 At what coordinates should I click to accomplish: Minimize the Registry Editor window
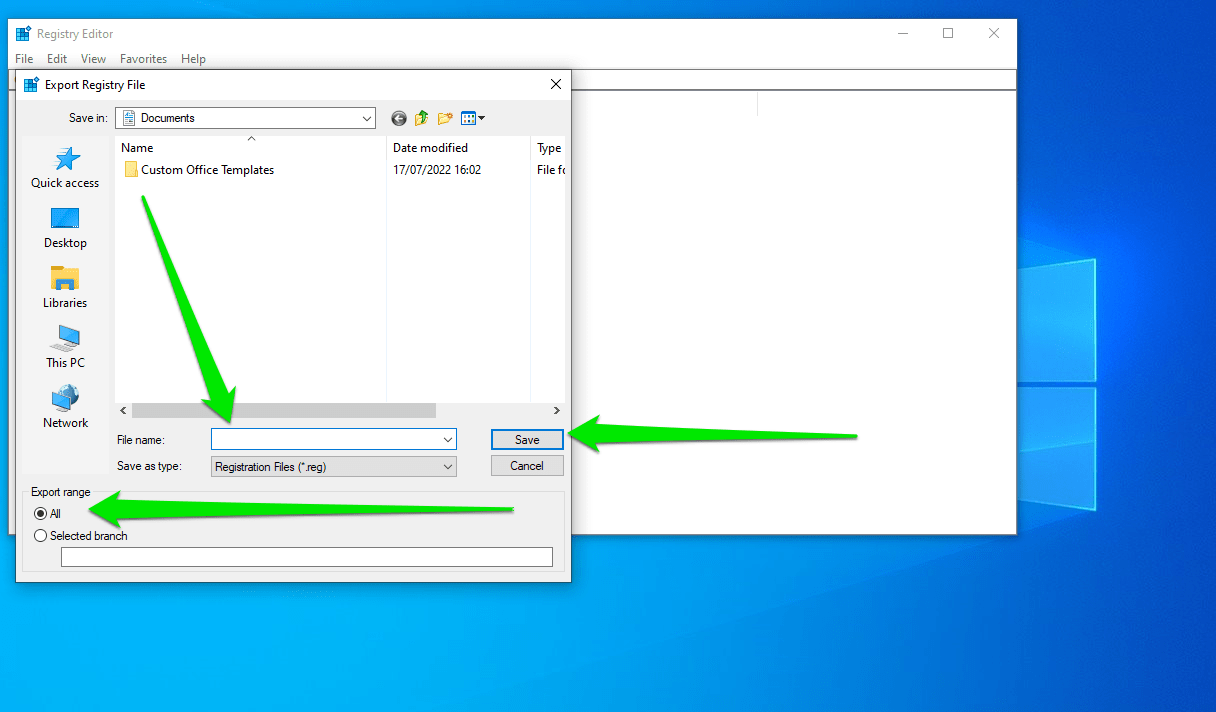click(902, 33)
